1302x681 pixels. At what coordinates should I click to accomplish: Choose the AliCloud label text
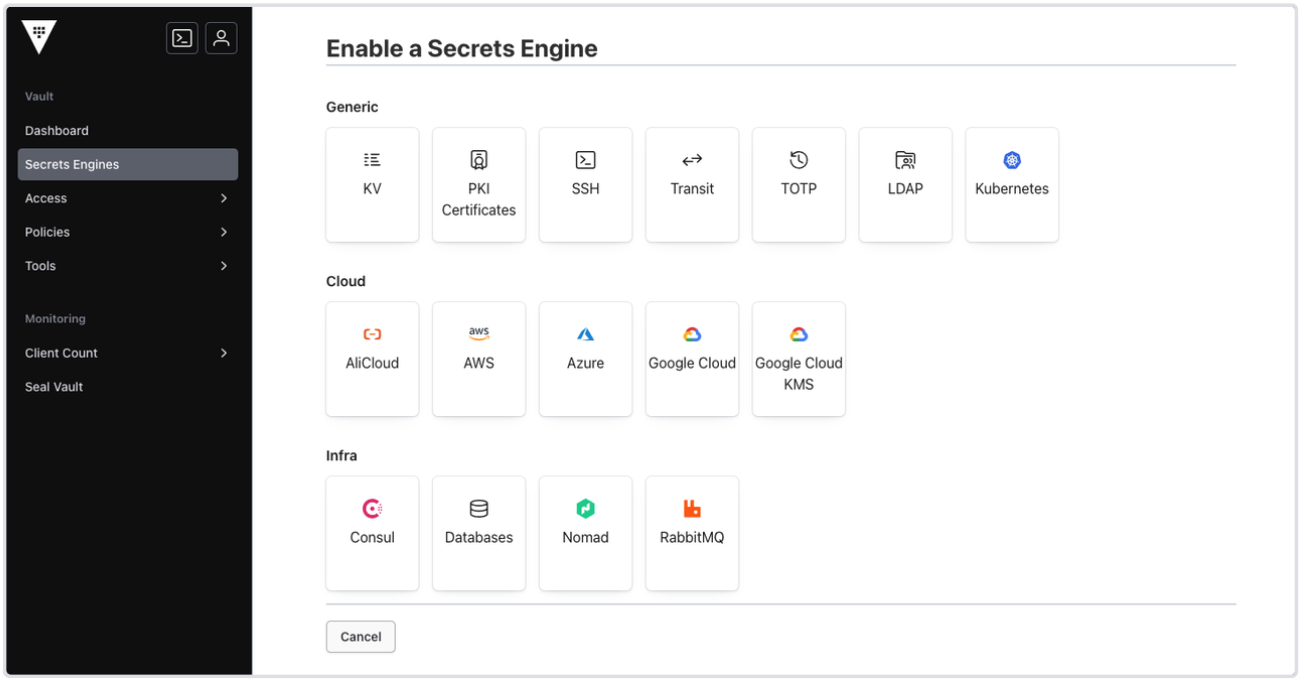[372, 363]
